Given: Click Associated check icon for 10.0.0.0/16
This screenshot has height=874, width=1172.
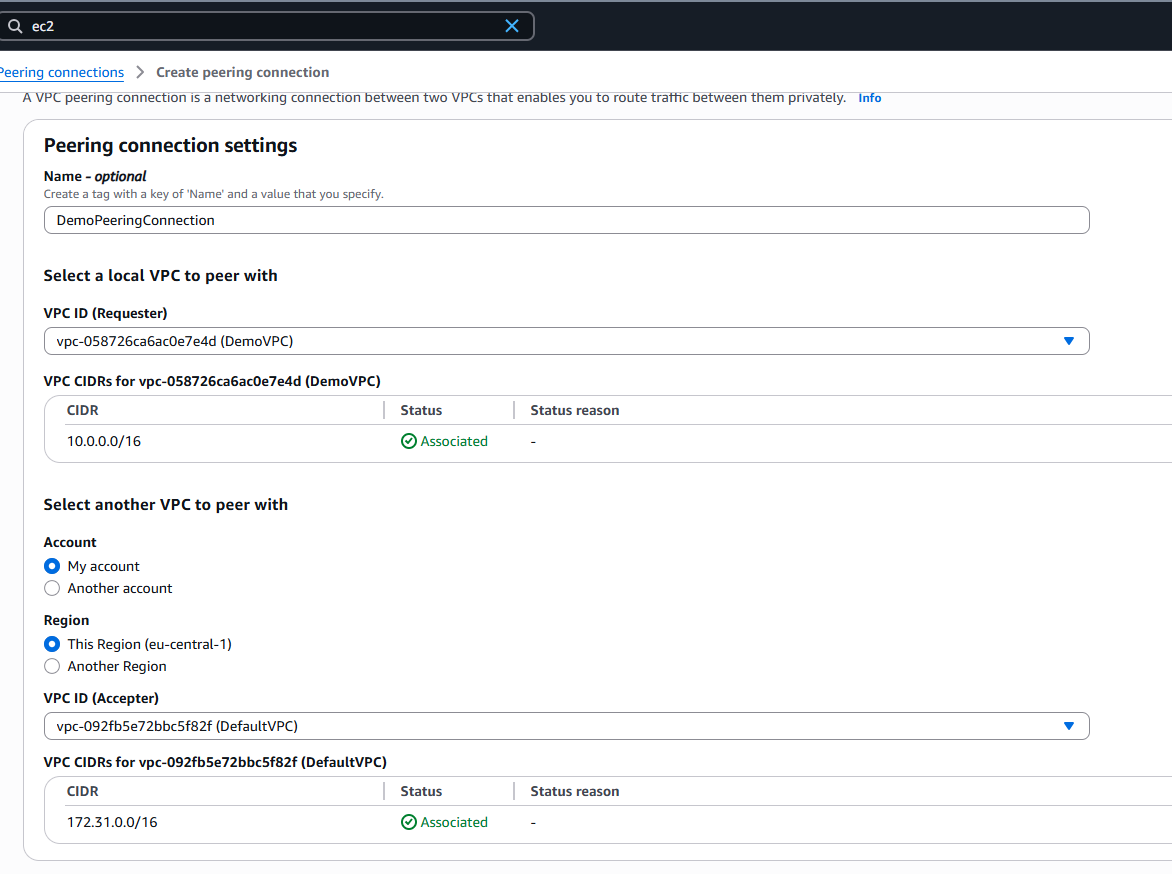Looking at the screenshot, I should pos(408,441).
